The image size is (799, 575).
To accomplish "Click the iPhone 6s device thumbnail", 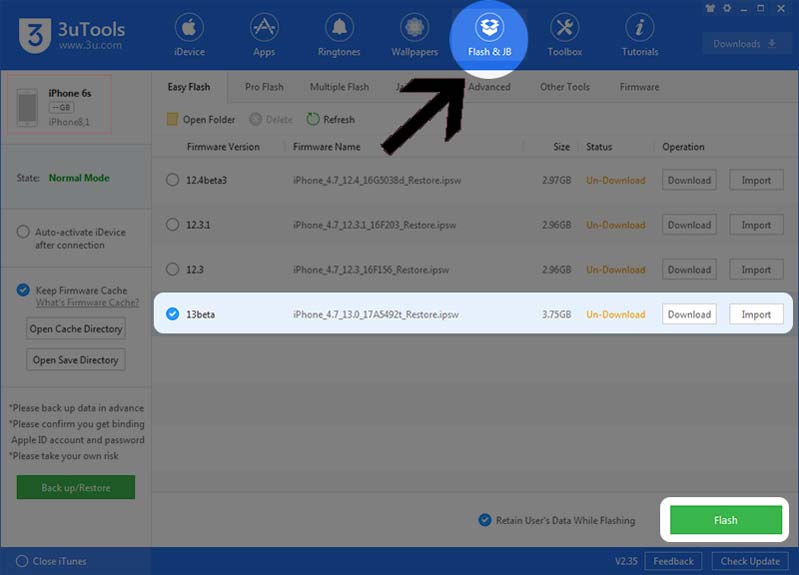I will 27,107.
